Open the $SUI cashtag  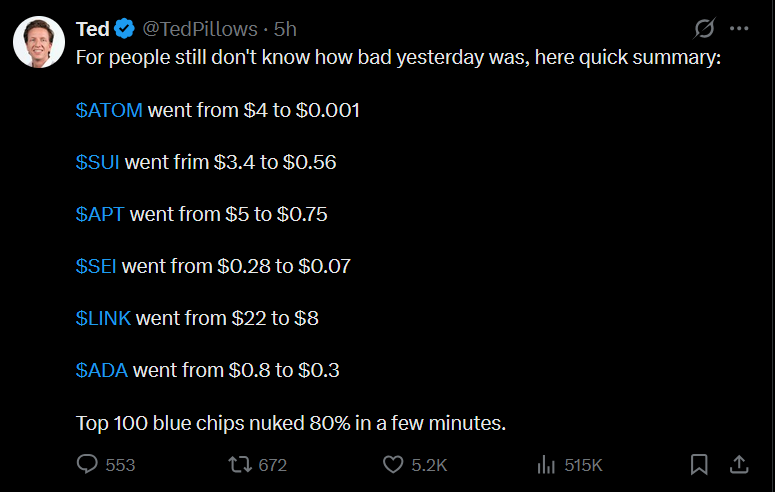tap(98, 162)
